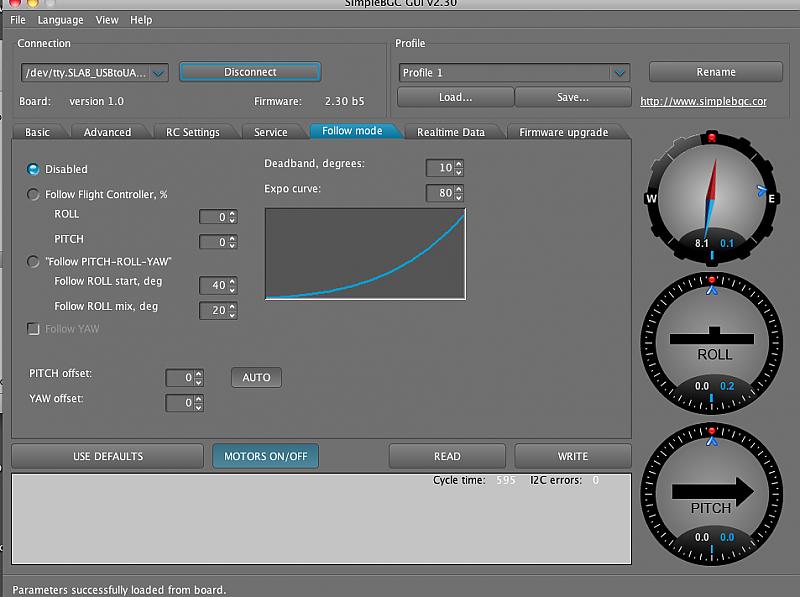Viewport: 800px width, 597px height.
Task: Click the PITCH angle gauge
Action: [x=712, y=494]
